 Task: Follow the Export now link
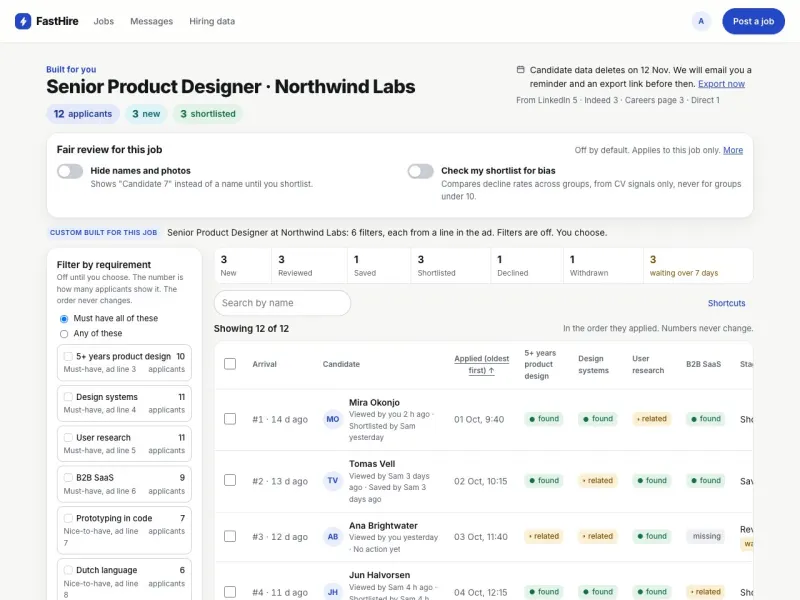click(721, 84)
